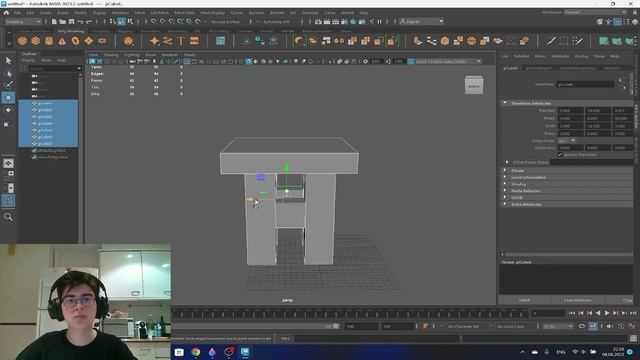
Task: Create a polygon torus from the shelf
Action: coord(76,41)
